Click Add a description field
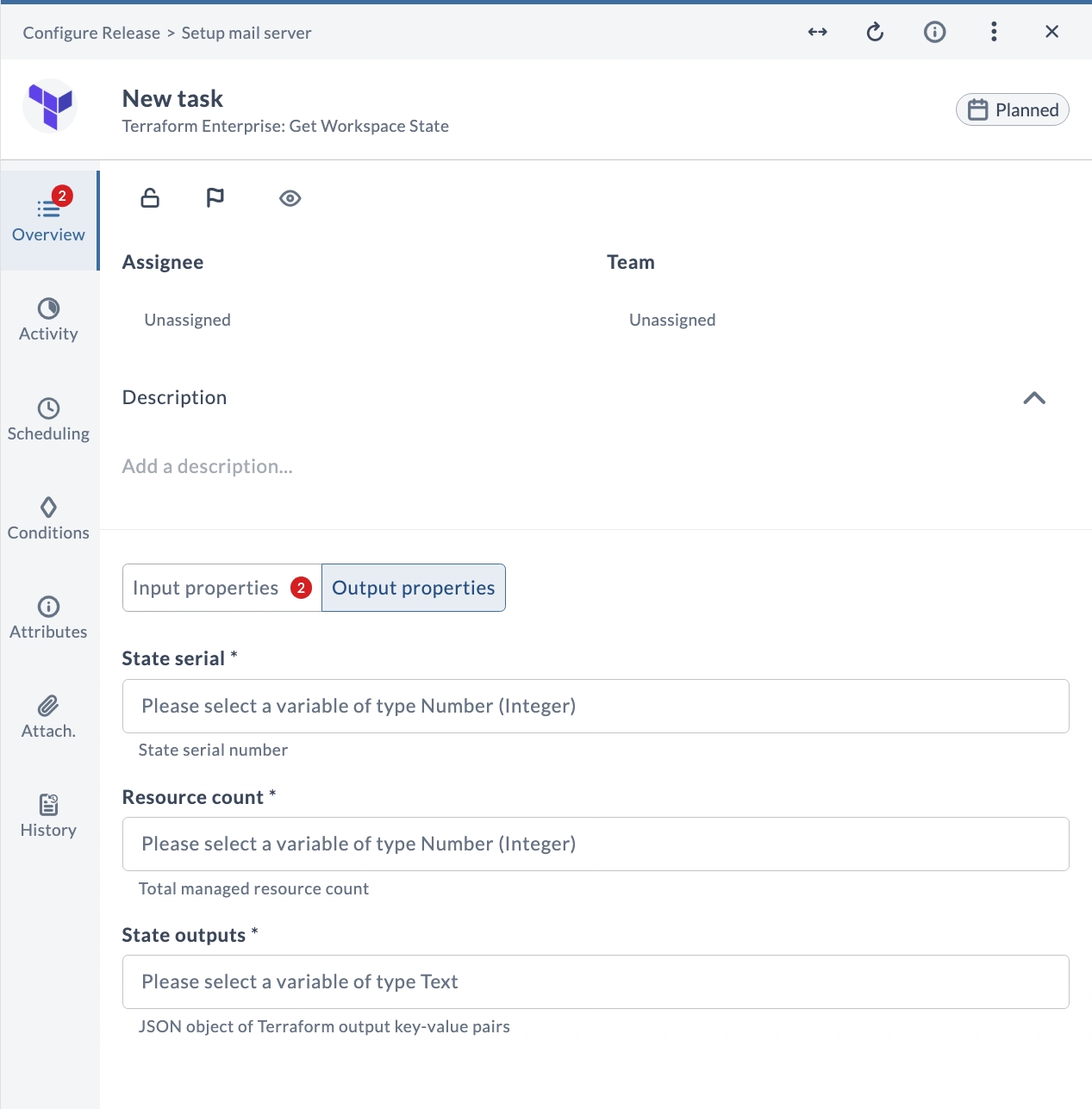The width and height of the screenshot is (1092, 1109). click(x=208, y=466)
